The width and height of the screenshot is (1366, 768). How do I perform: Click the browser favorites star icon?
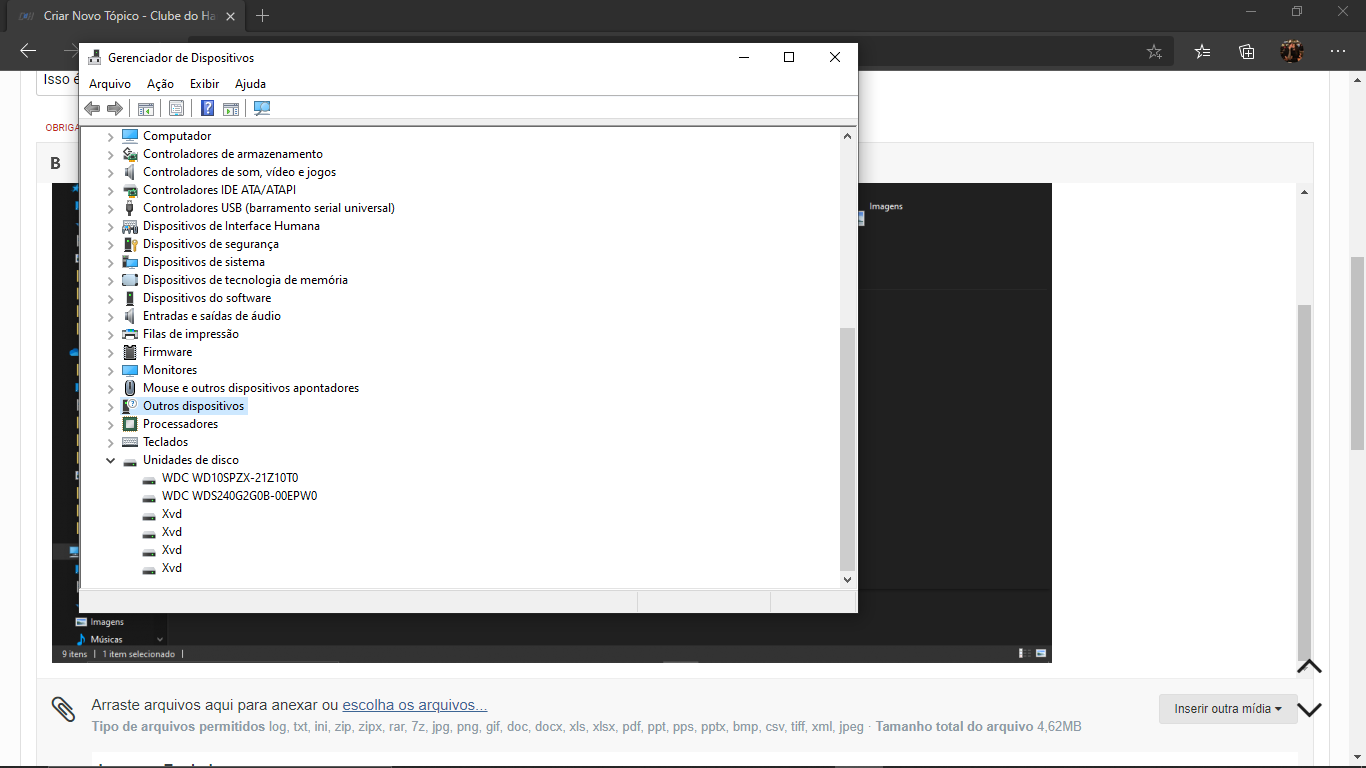pos(1154,52)
